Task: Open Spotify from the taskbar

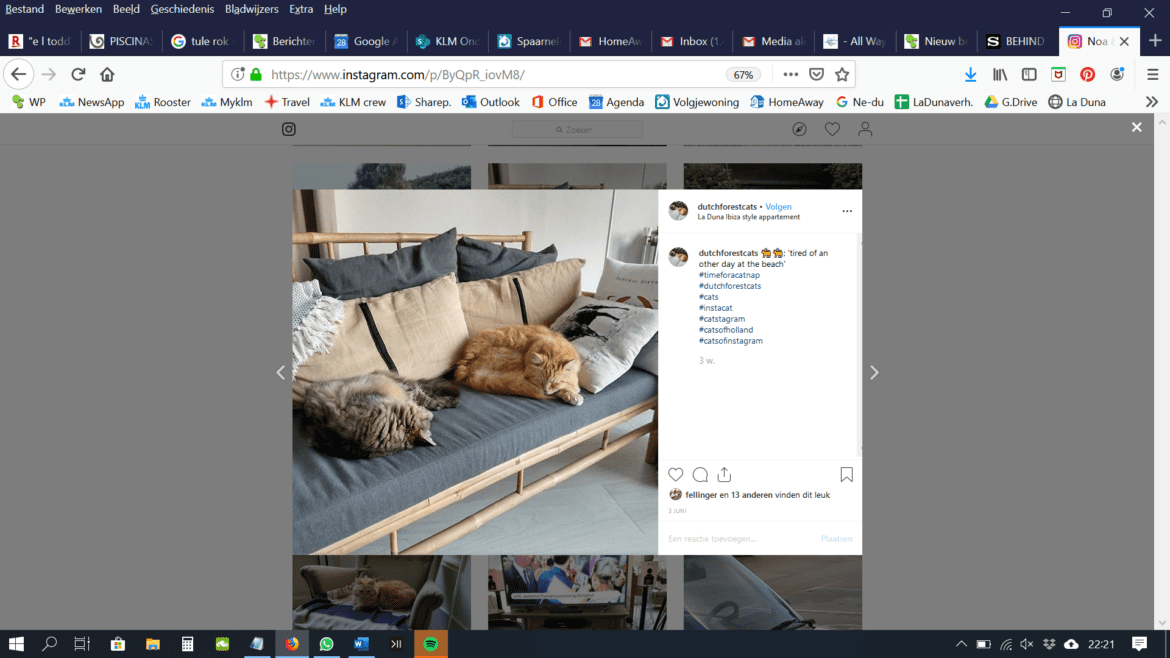Action: pos(431,644)
